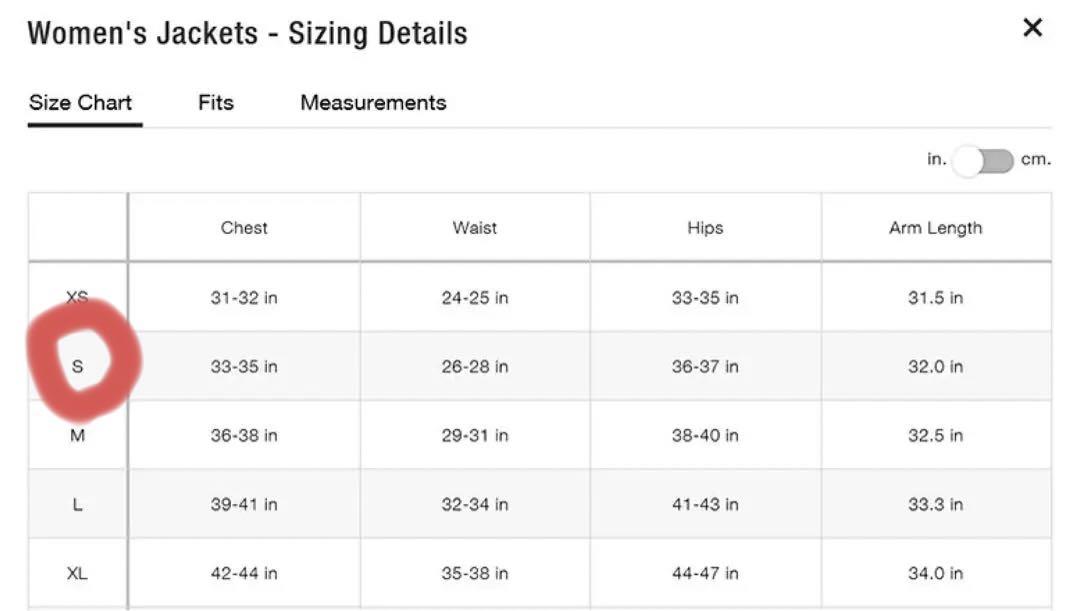1080x611 pixels.
Task: Select the M size row label
Action: [77, 435]
